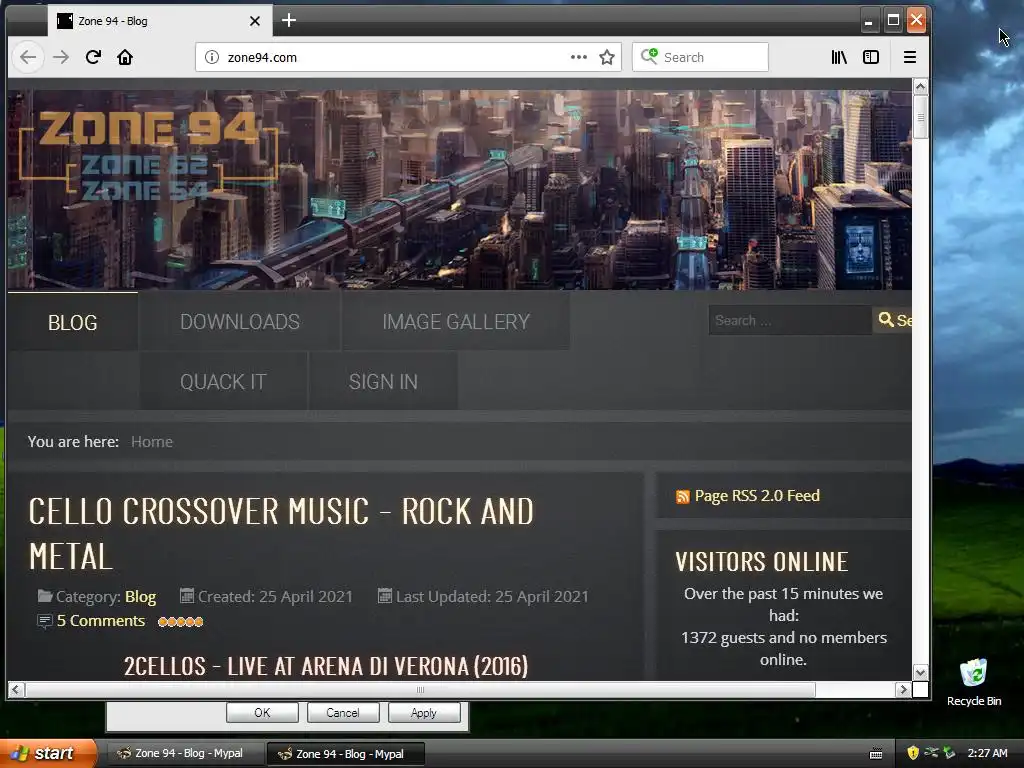This screenshot has width=1024, height=768.
Task: Click the OK button in the dialog
Action: [x=262, y=712]
